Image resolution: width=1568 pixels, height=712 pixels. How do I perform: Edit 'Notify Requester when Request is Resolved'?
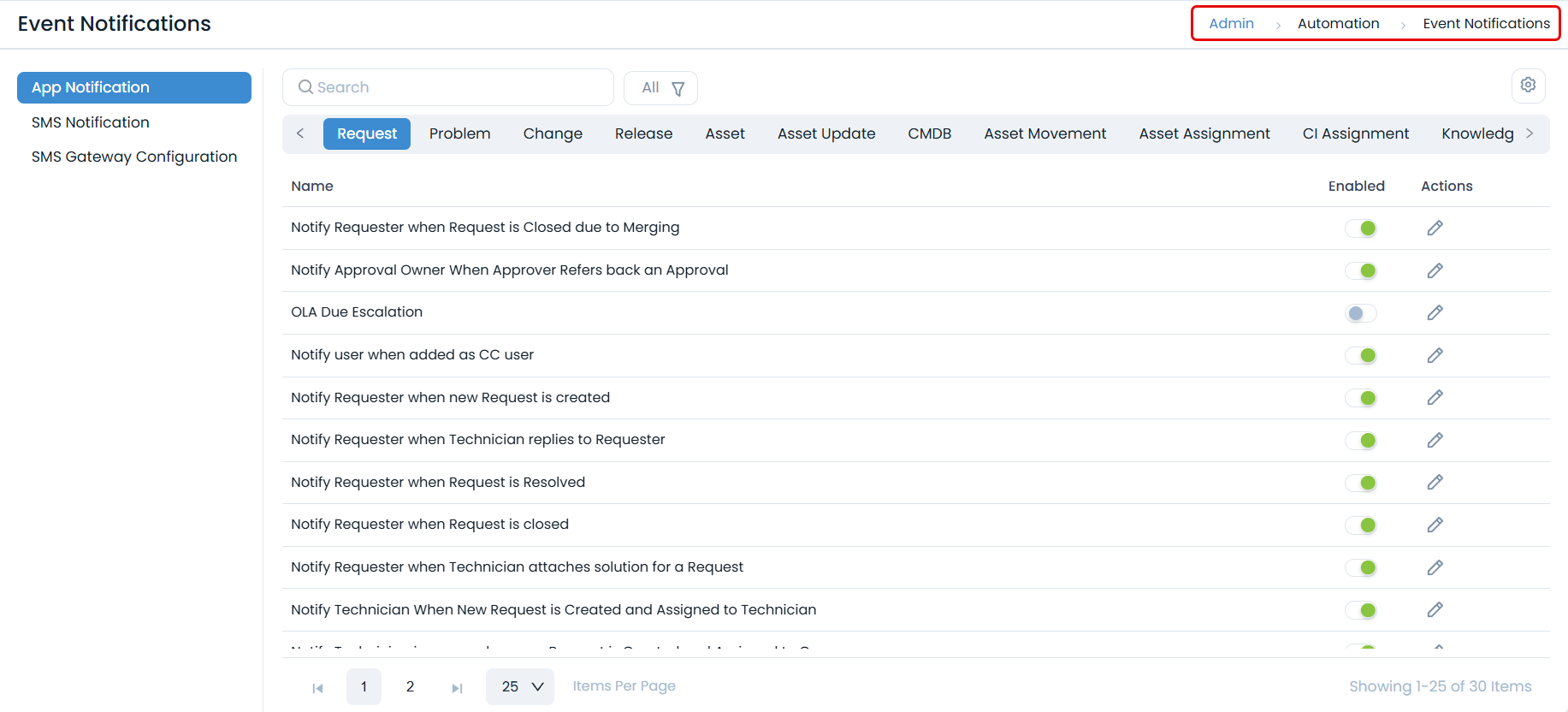click(1435, 482)
